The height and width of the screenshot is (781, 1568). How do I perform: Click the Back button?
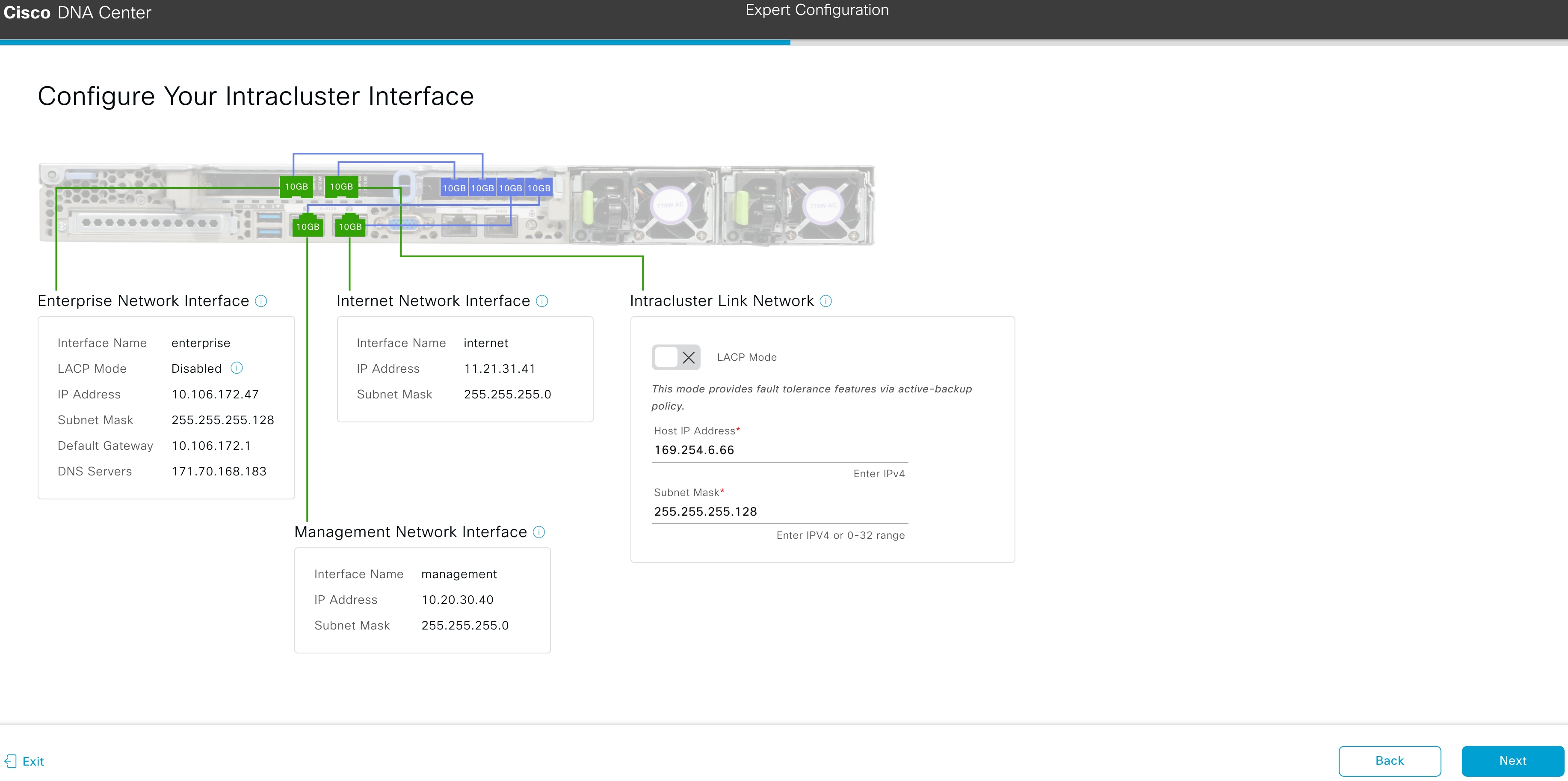tap(1390, 761)
